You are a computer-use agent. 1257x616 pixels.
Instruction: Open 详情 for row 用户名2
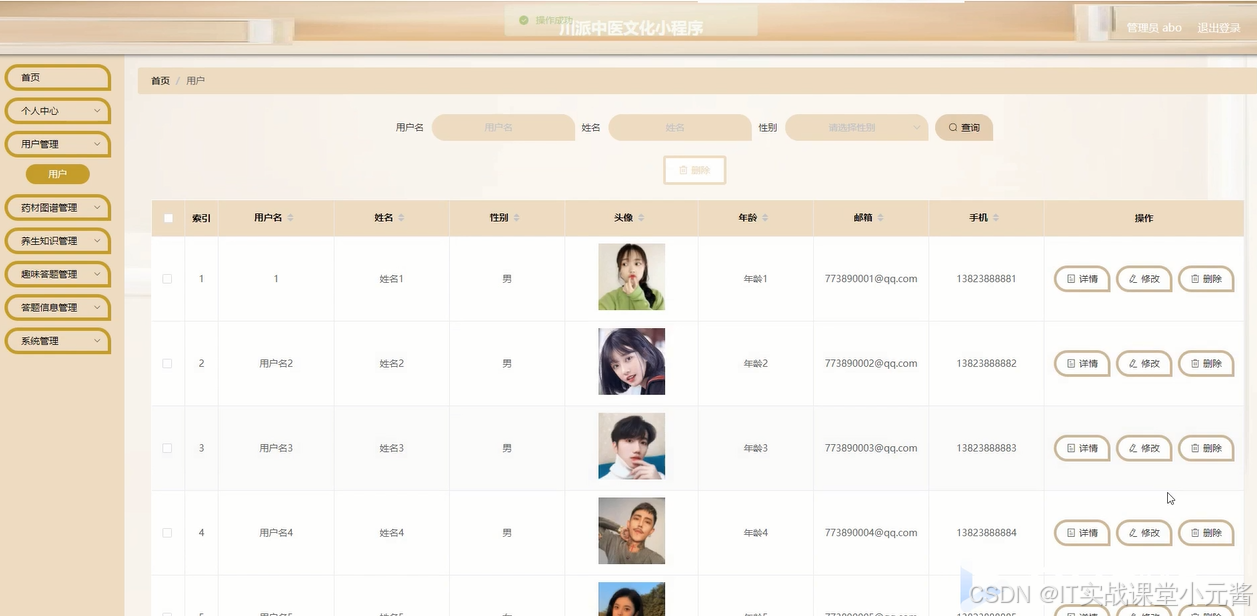(x=1082, y=364)
